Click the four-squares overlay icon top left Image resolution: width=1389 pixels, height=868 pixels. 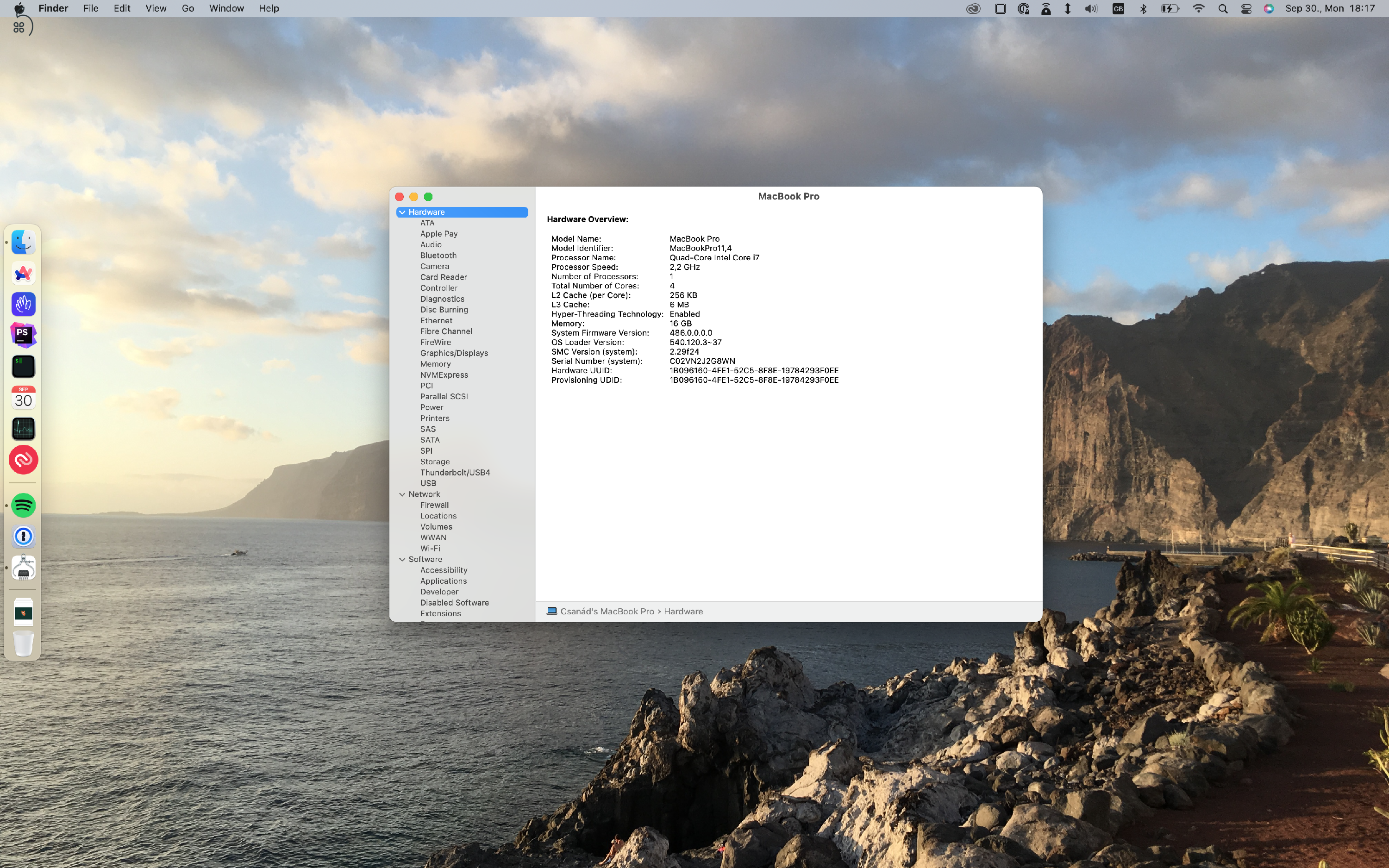[x=19, y=27]
